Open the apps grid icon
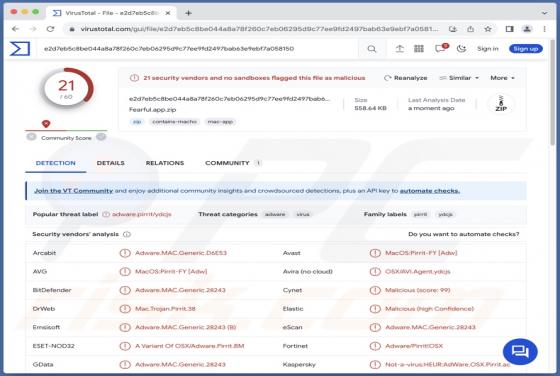 419,49
